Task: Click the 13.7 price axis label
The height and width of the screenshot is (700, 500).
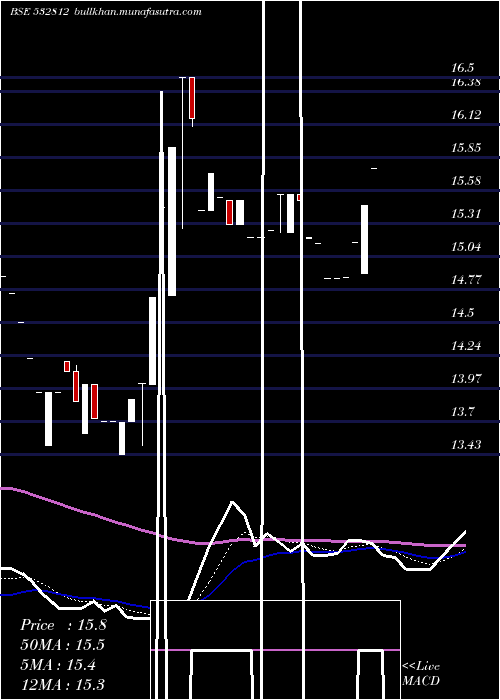Action: [462, 412]
